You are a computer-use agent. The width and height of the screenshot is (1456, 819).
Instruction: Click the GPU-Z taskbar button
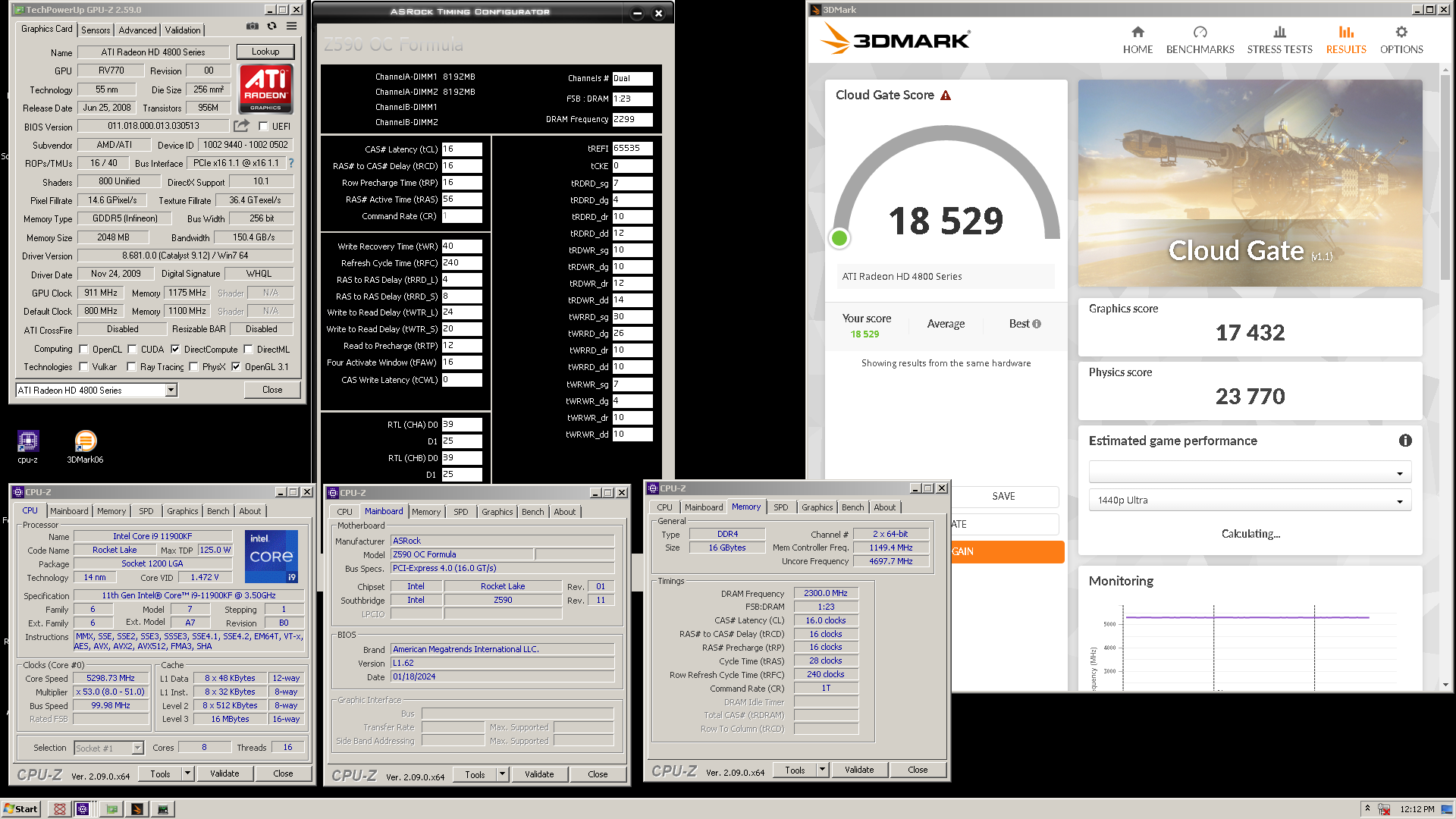point(112,809)
